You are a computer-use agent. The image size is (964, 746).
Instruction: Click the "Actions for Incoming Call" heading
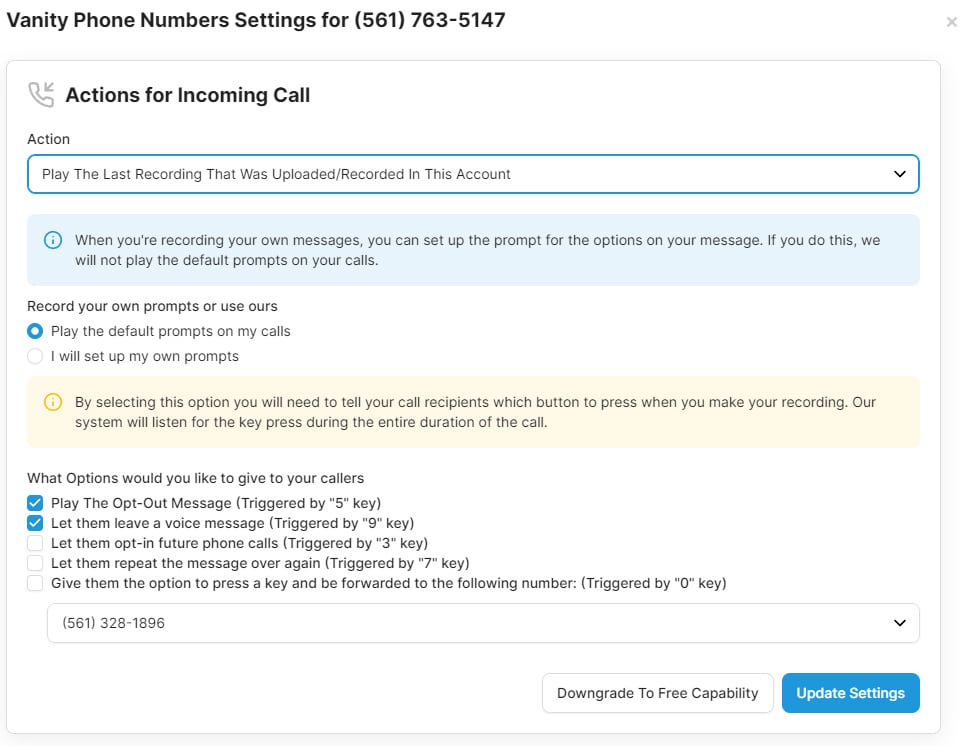coord(188,95)
